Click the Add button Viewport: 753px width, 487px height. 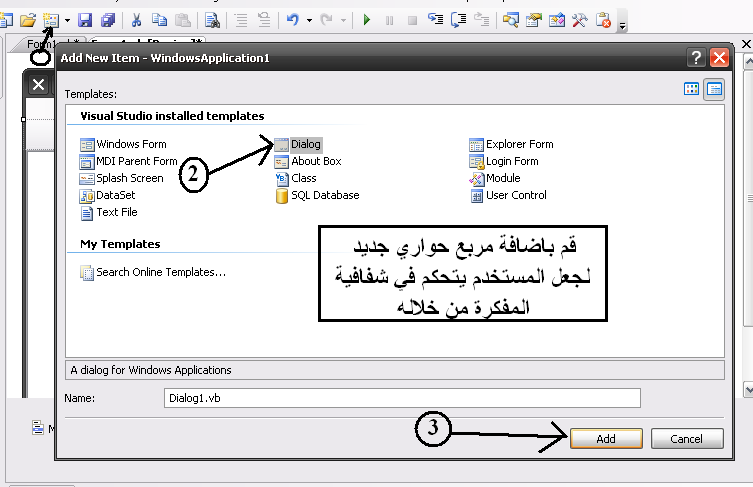pyautogui.click(x=606, y=439)
